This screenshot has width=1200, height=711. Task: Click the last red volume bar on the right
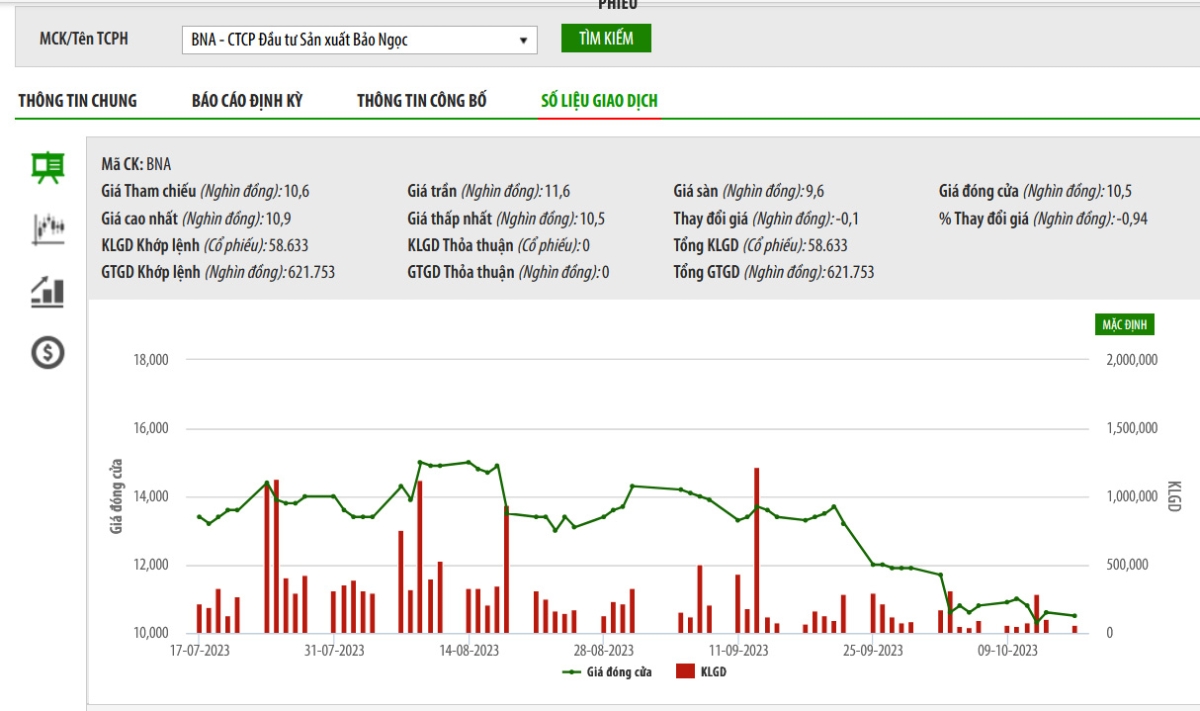point(1075,629)
